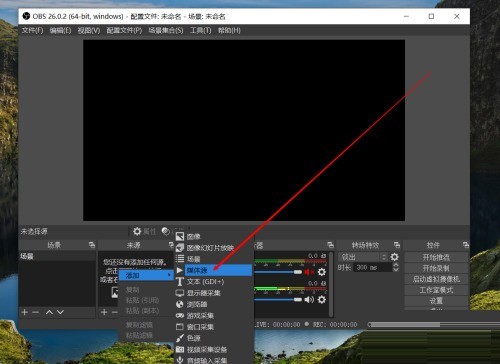Mute the second audio track's speaker

tap(309, 300)
